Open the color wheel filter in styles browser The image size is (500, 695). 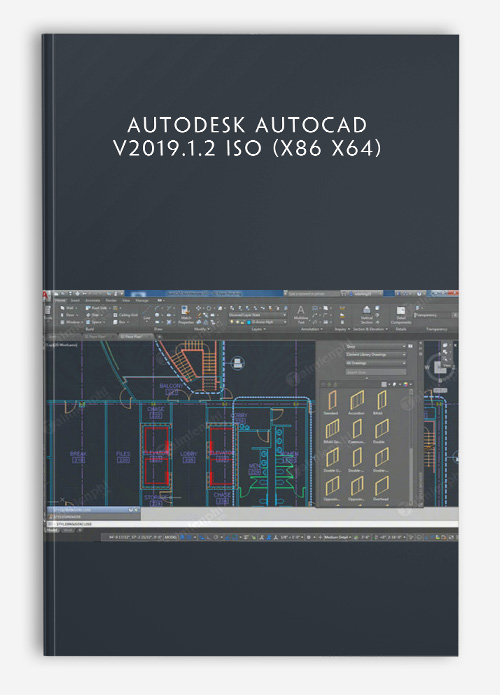405,384
